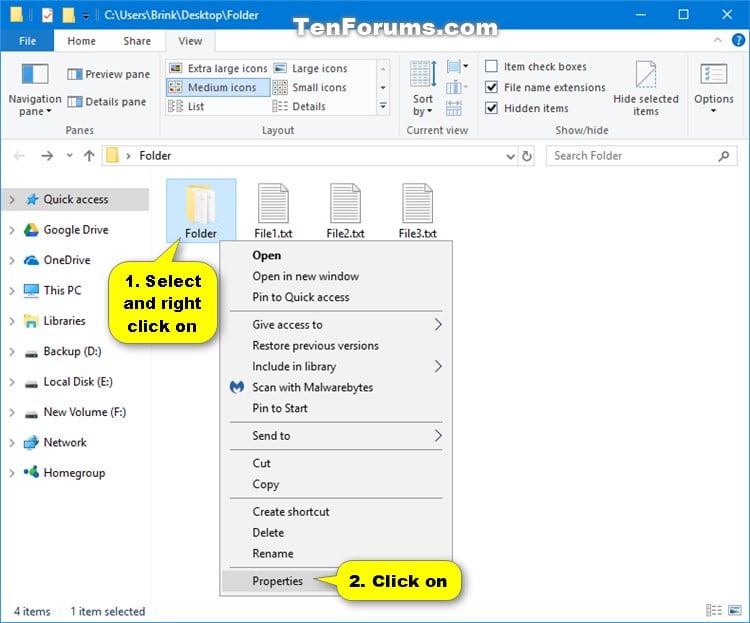Open the Send to submenu
The image size is (750, 623).
click(336, 435)
